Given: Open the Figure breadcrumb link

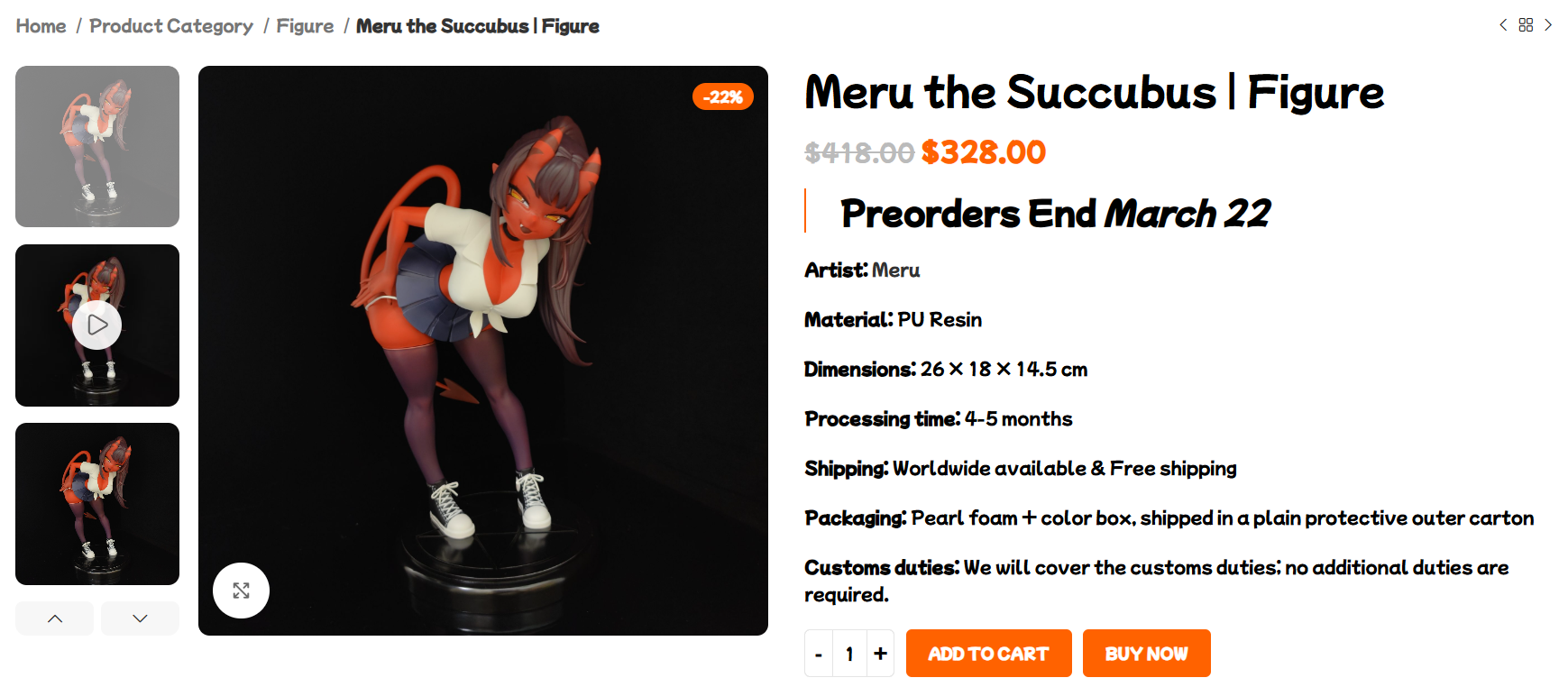Looking at the screenshot, I should click(x=305, y=26).
